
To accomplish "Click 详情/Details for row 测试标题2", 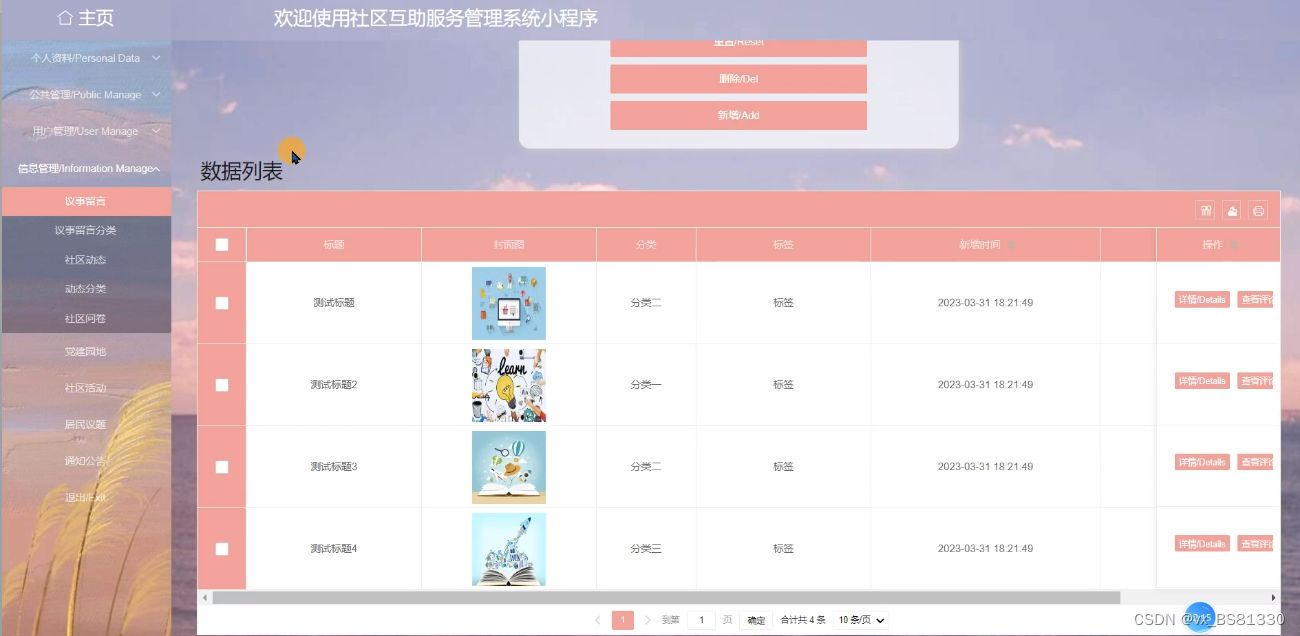I will pos(1202,381).
